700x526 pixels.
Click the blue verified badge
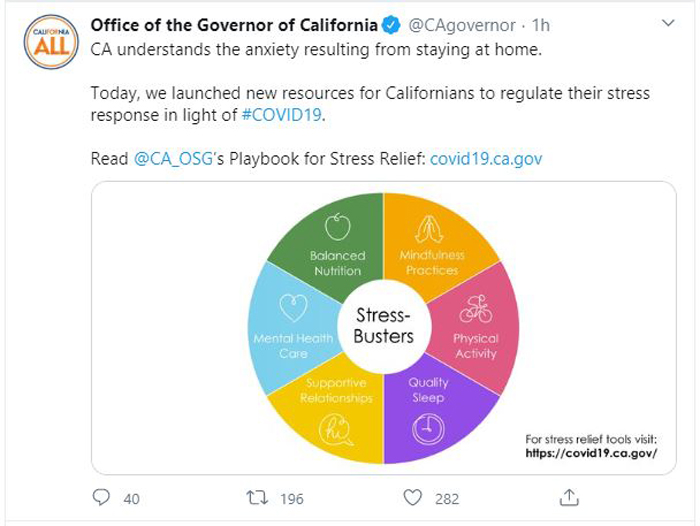click(x=392, y=25)
